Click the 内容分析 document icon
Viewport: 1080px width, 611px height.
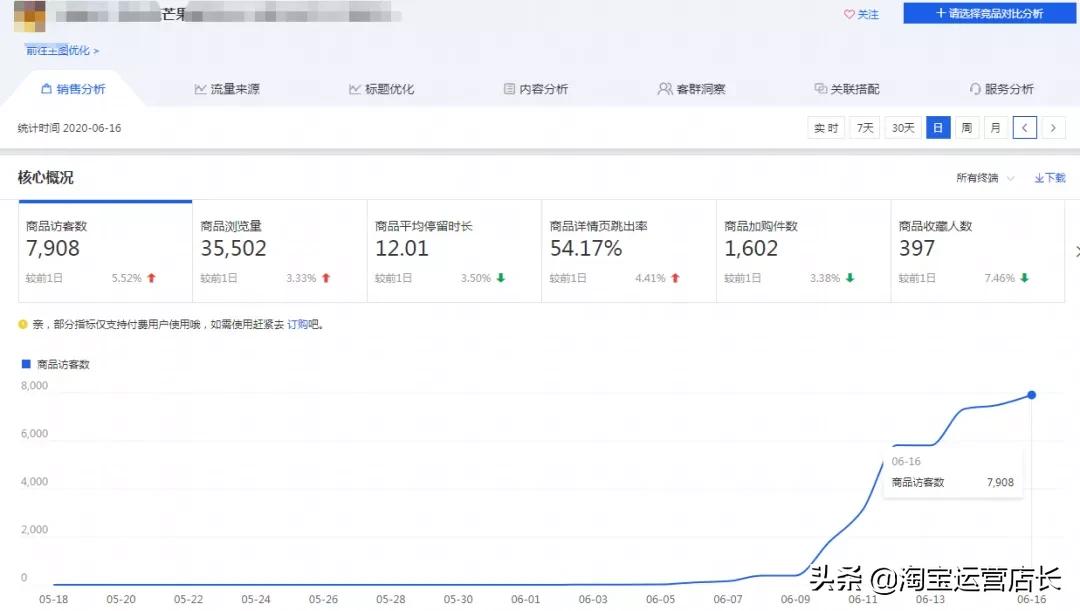508,88
